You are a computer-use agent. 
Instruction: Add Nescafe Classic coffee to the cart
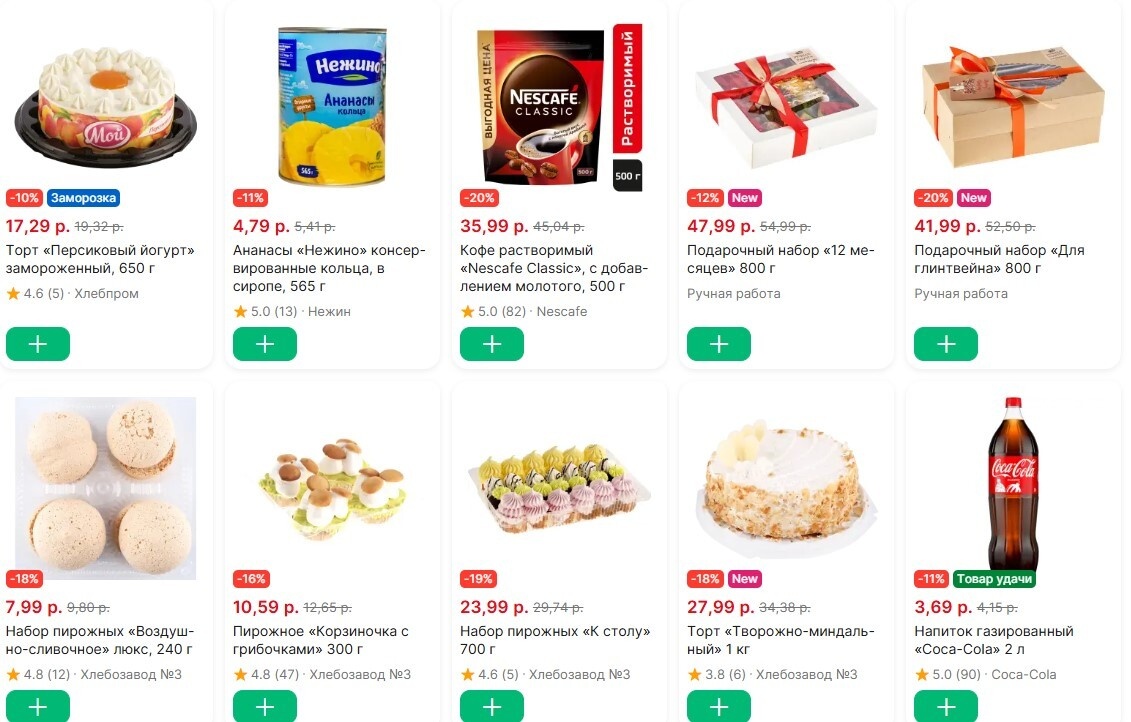click(x=492, y=344)
